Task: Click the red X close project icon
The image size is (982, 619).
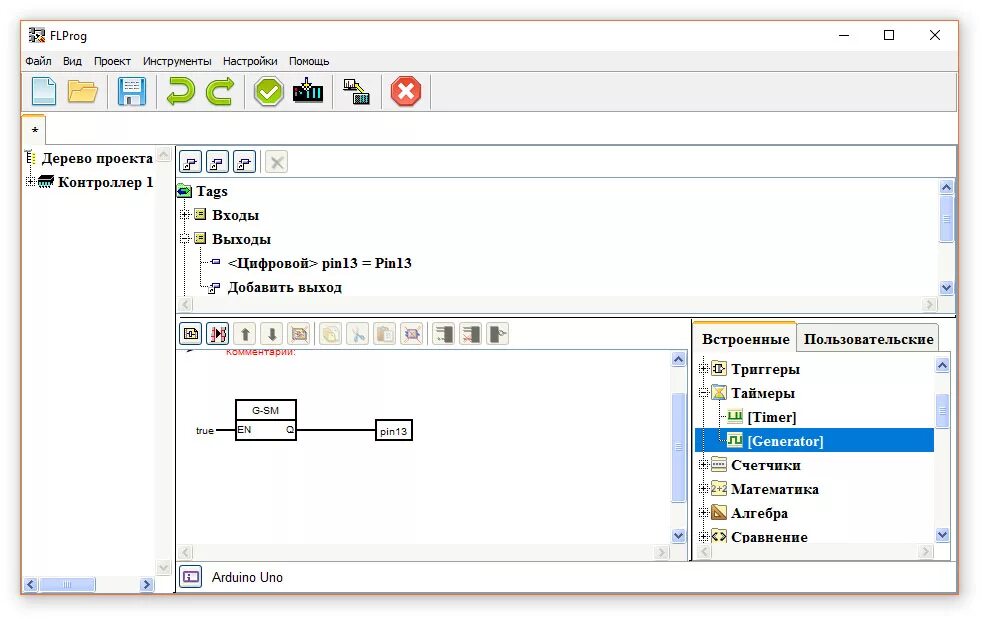Action: [406, 91]
